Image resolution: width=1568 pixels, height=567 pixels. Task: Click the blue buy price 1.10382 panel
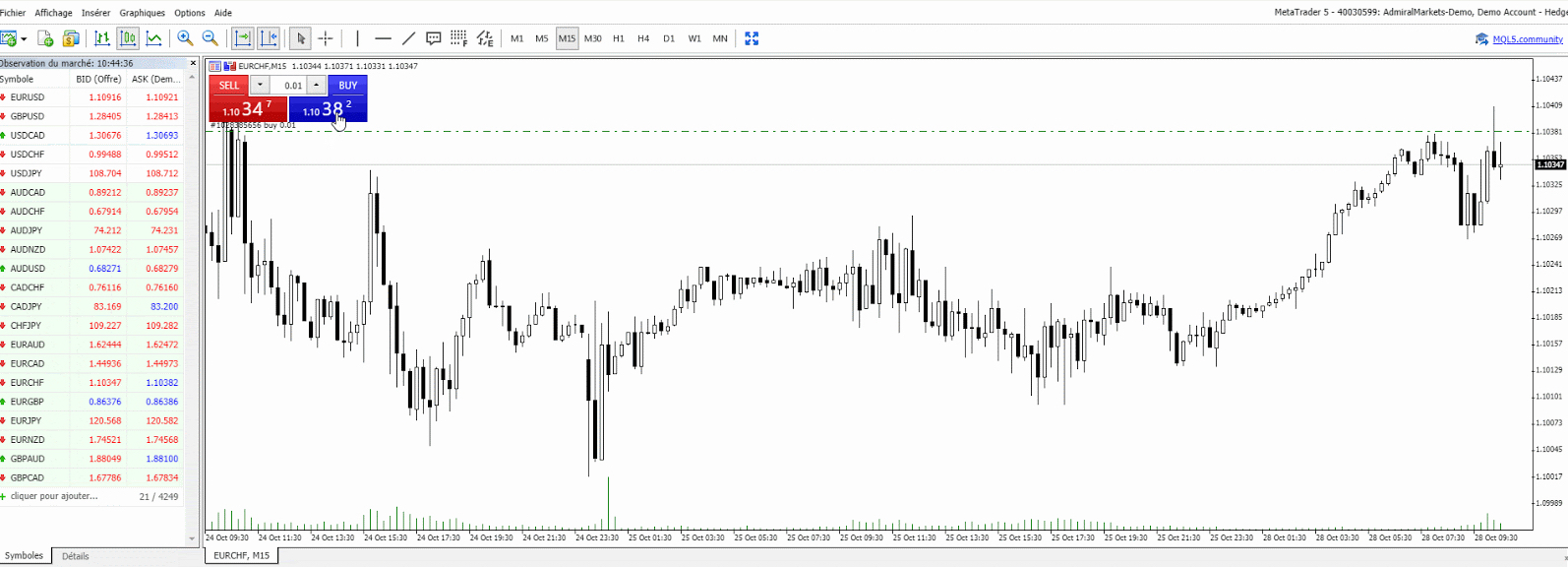(x=328, y=108)
